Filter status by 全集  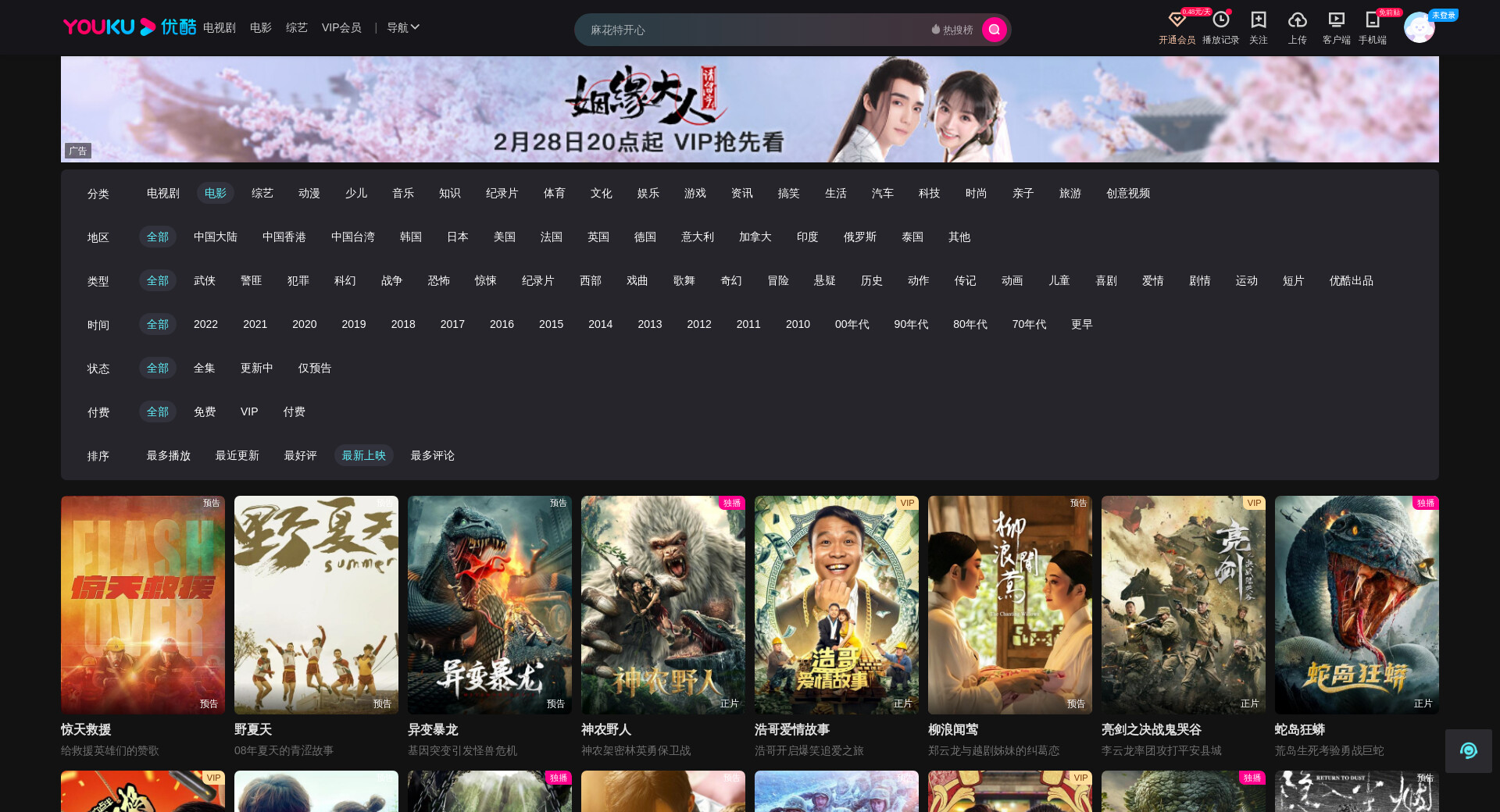coord(204,368)
